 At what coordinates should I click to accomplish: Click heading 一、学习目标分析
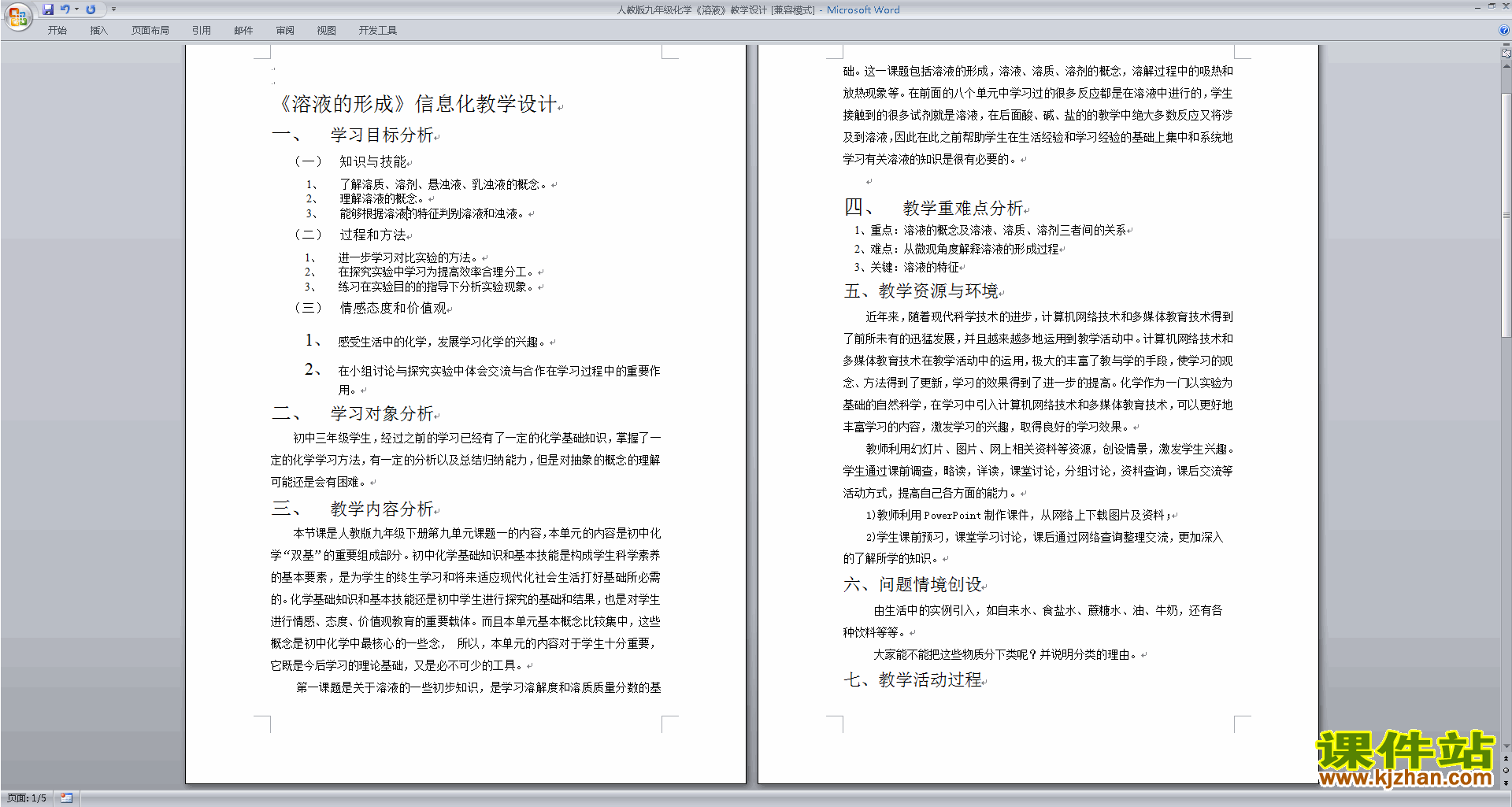pyautogui.click(x=353, y=135)
